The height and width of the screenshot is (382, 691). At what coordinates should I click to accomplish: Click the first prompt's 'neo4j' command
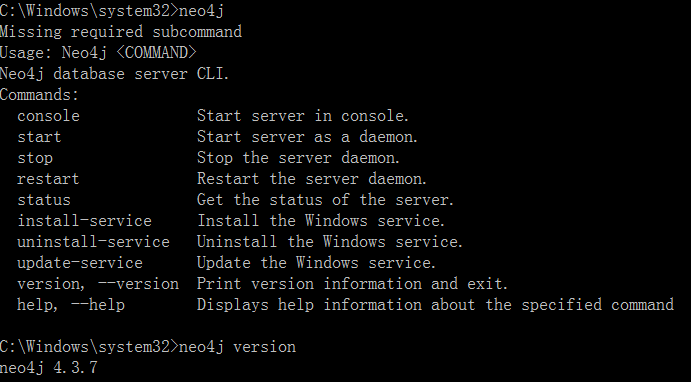click(x=201, y=11)
